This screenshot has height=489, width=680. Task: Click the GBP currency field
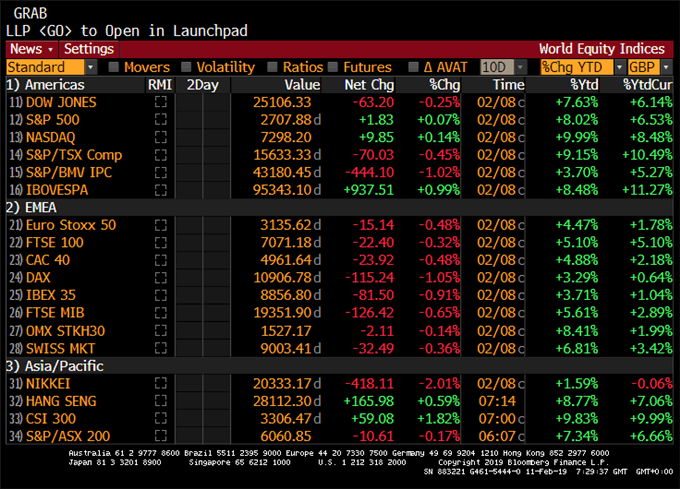[644, 67]
